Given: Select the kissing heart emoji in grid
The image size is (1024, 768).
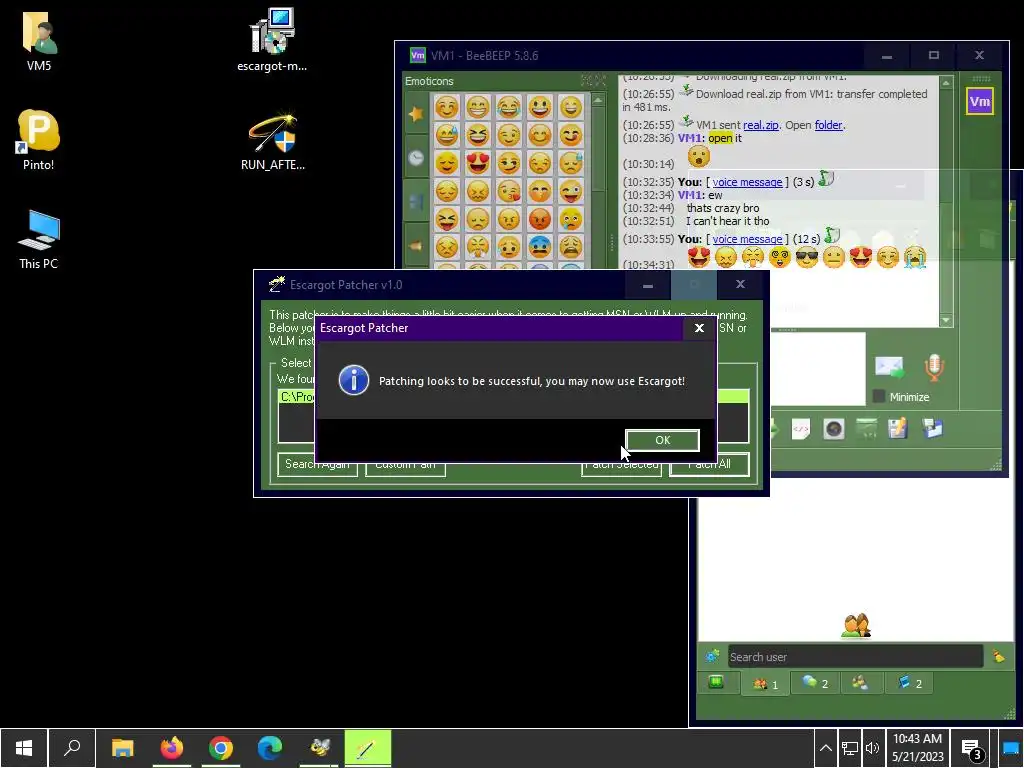Looking at the screenshot, I should coord(509,191).
